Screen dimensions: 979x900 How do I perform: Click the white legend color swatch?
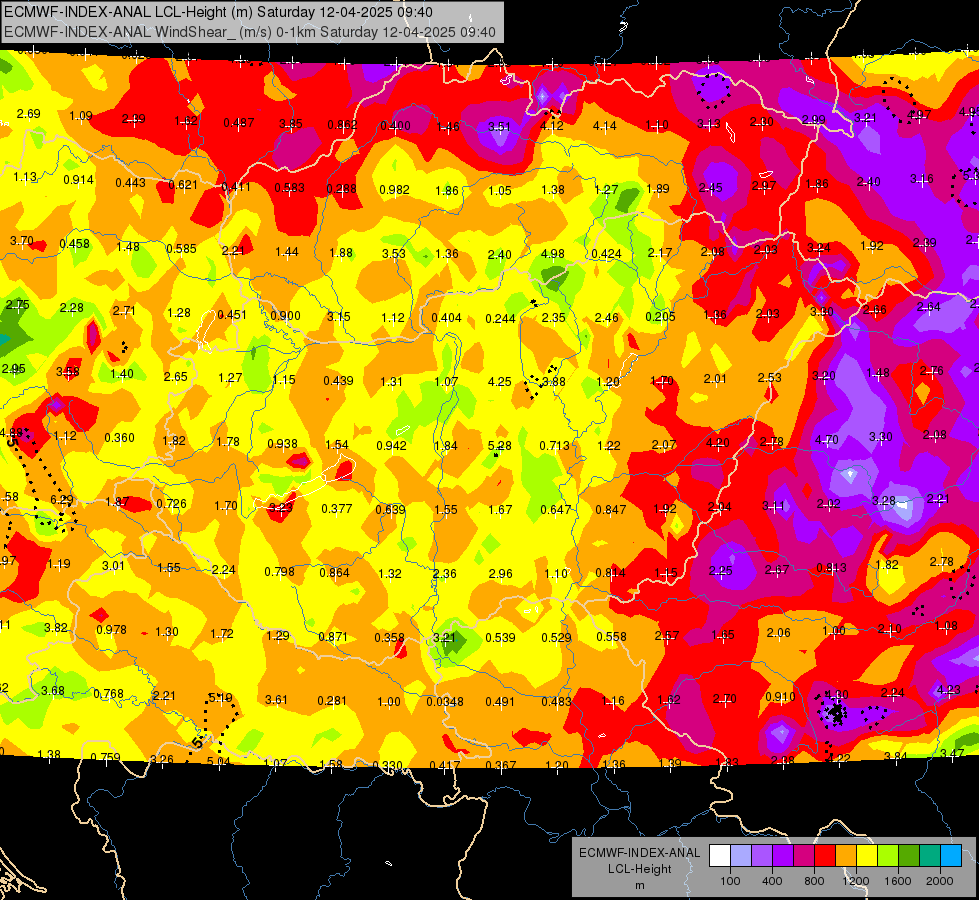pyautogui.click(x=720, y=856)
